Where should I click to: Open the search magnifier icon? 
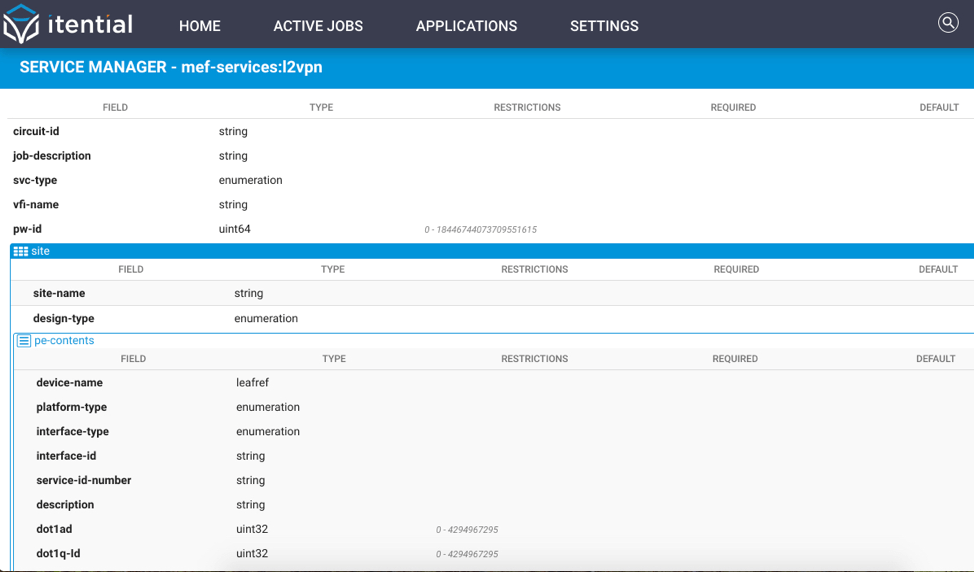coord(948,23)
